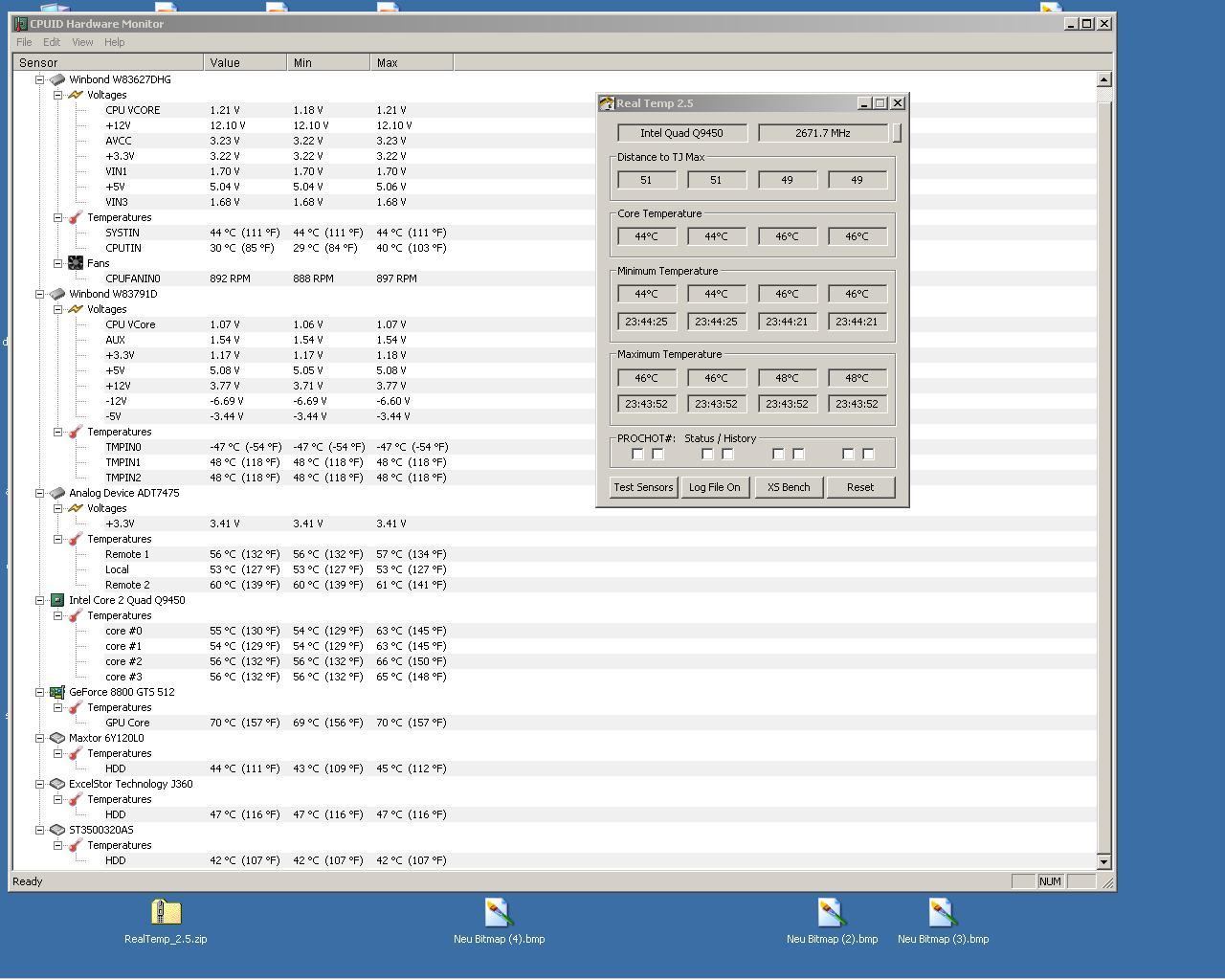The width and height of the screenshot is (1225, 980).
Task: Click the scrollbar up arrow in Hardware Monitor
Action: coord(1103,79)
